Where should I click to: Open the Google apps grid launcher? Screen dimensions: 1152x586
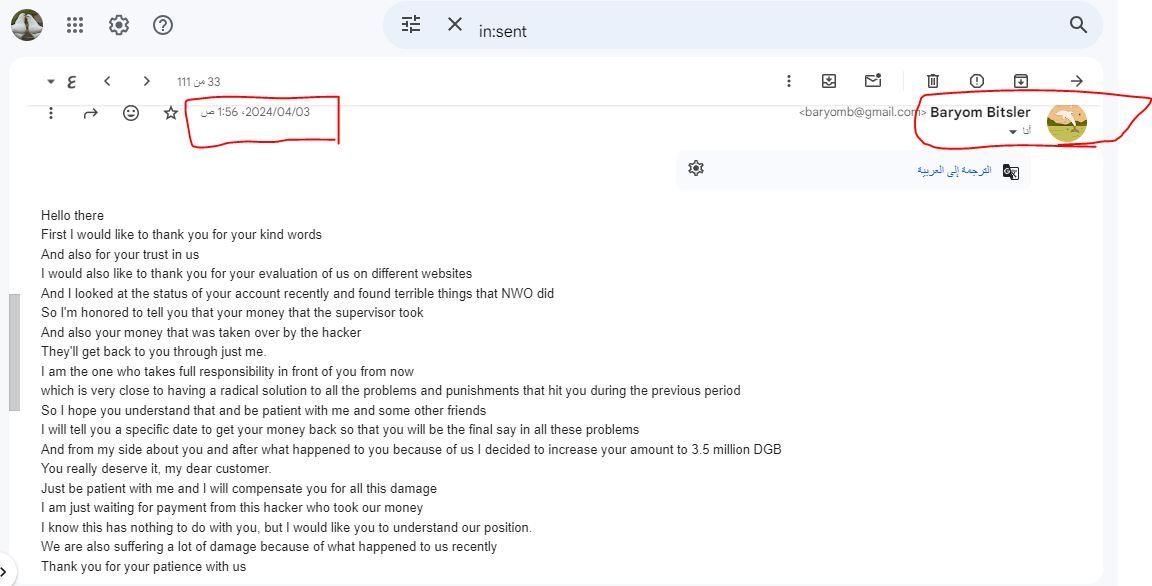[75, 25]
